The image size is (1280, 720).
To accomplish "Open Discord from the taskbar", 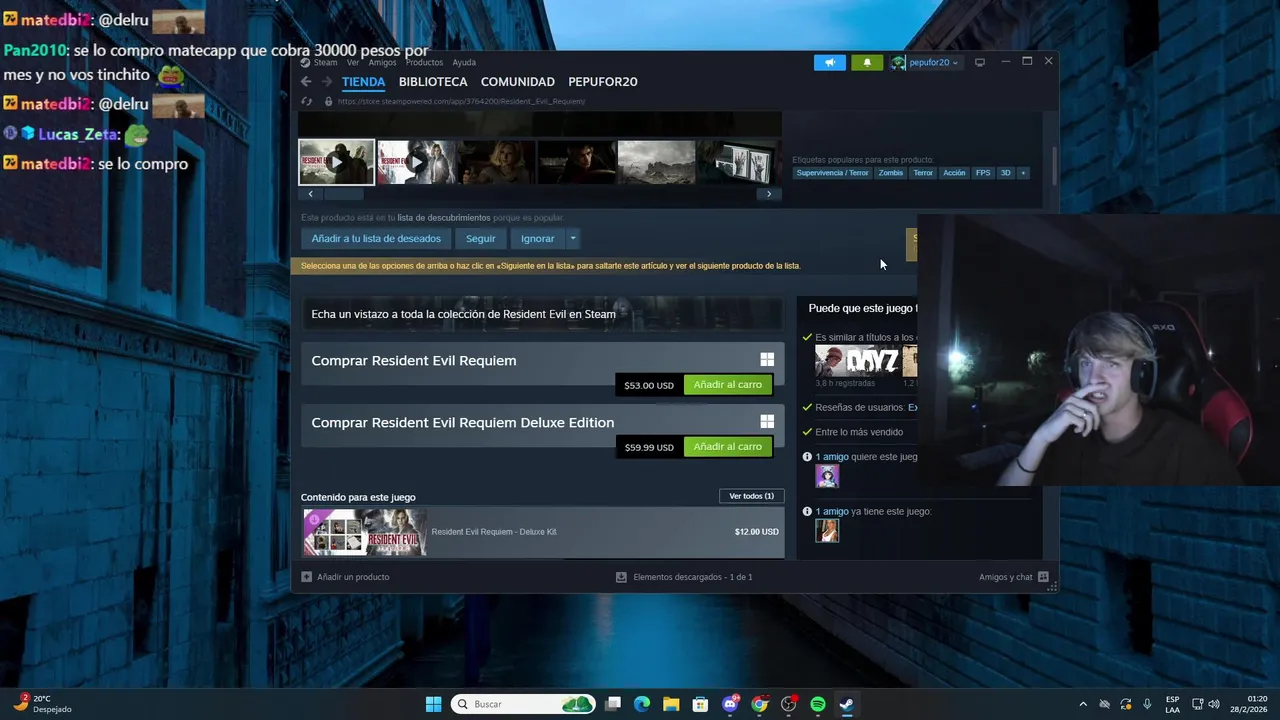I will (730, 704).
